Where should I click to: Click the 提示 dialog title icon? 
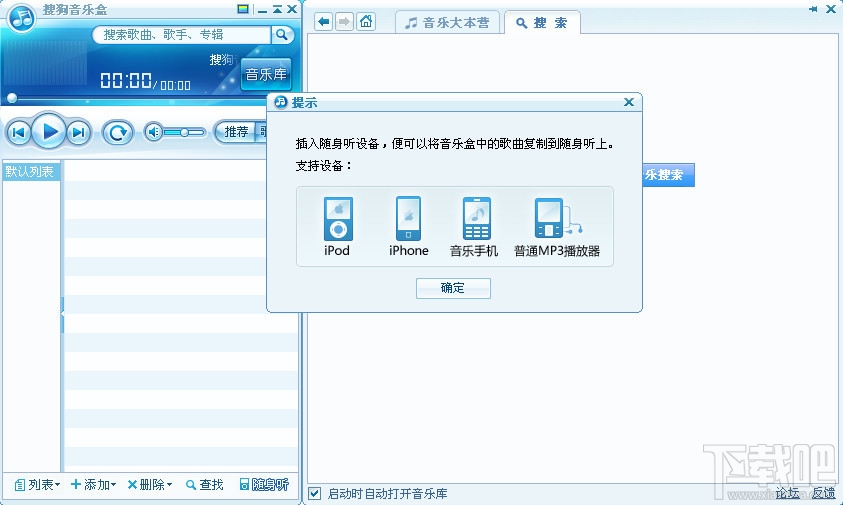pyautogui.click(x=281, y=102)
